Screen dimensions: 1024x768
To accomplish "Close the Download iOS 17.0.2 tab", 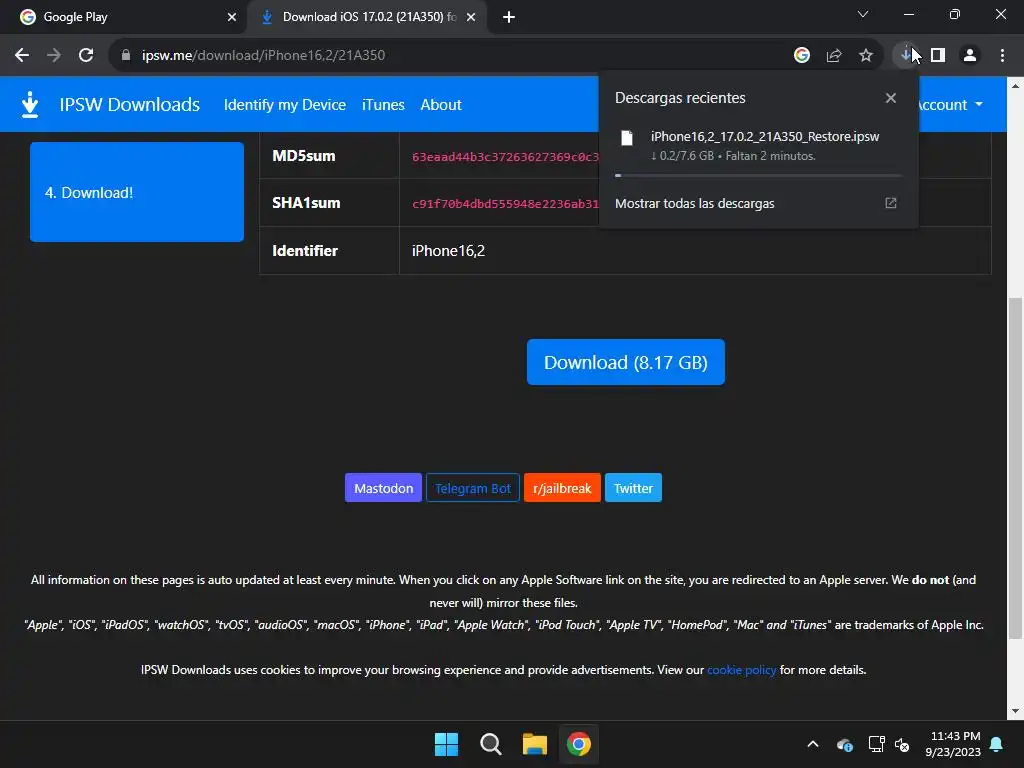I will point(471,17).
